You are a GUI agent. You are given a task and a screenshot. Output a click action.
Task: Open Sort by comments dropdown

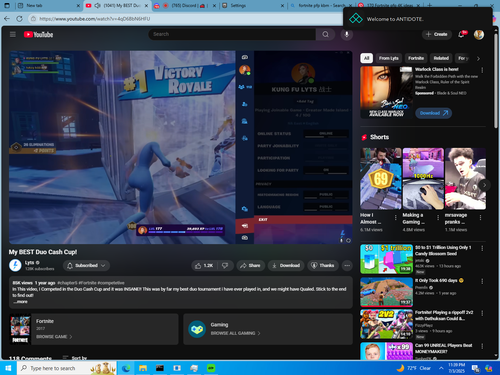[x=75, y=358]
